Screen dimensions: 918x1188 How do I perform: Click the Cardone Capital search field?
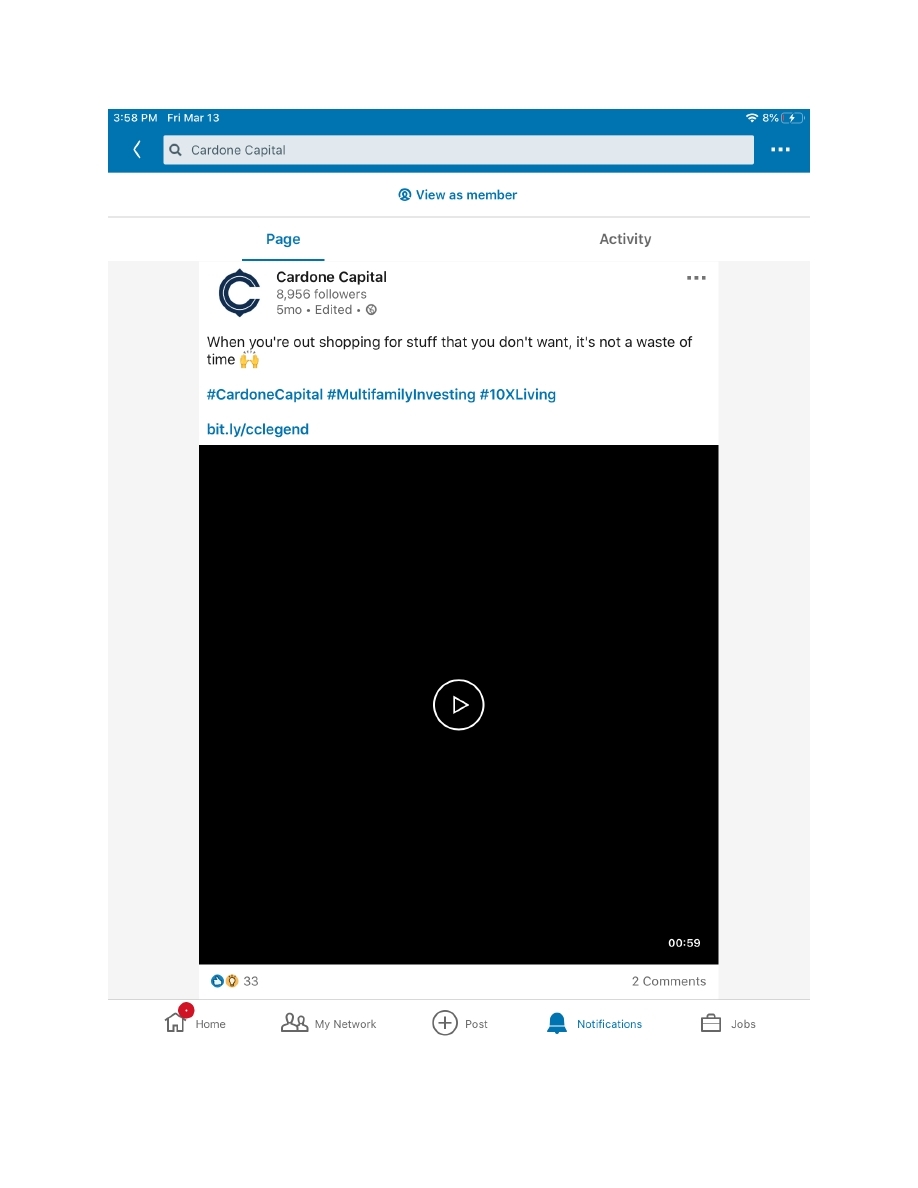[x=458, y=150]
